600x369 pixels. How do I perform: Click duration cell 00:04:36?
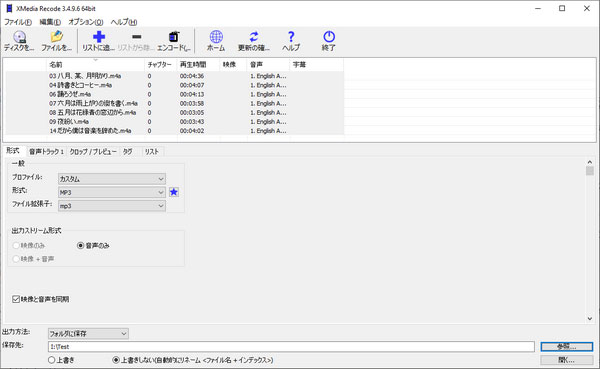point(192,76)
